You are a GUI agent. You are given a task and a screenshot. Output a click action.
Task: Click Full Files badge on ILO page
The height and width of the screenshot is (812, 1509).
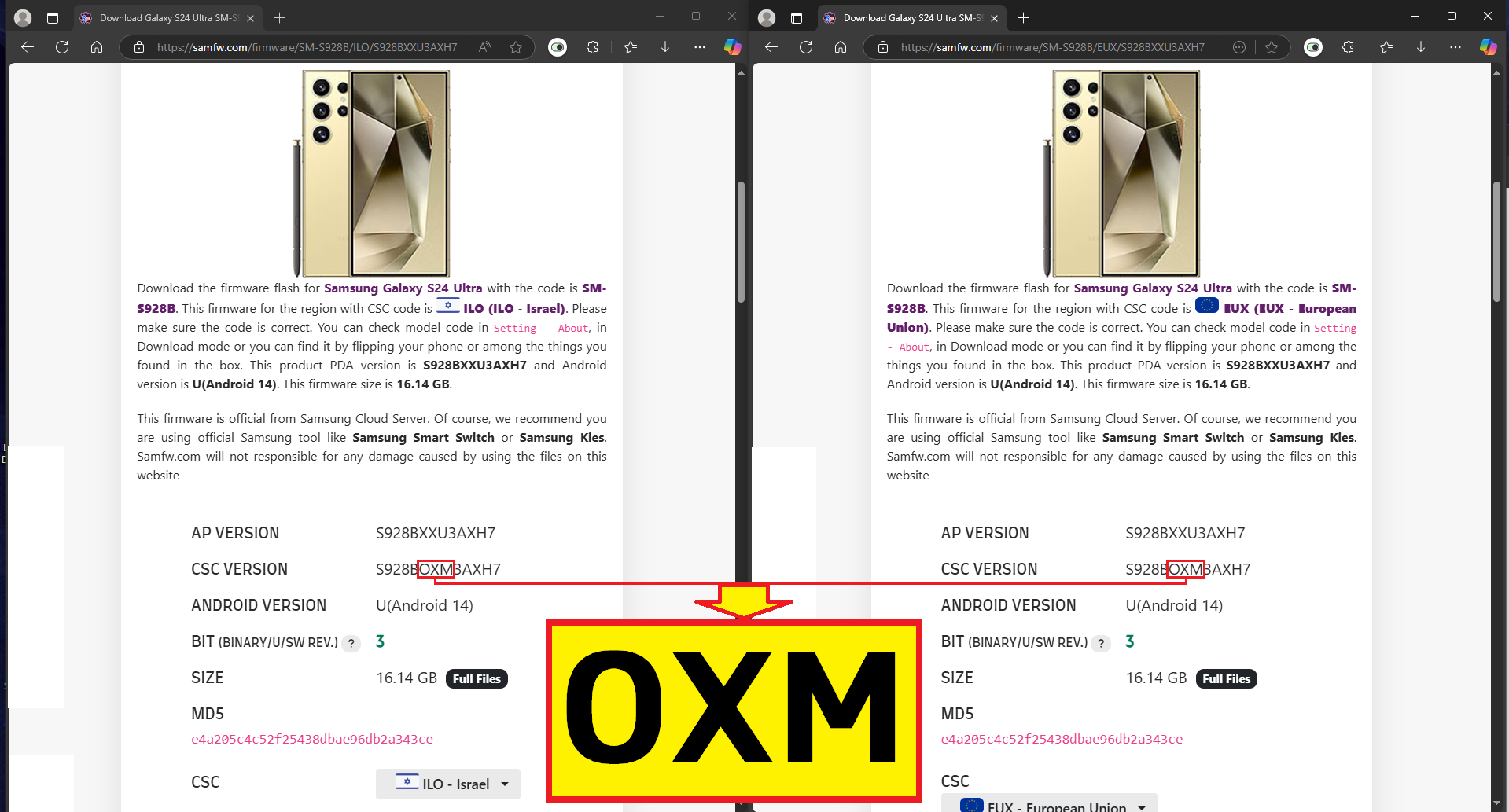point(477,679)
